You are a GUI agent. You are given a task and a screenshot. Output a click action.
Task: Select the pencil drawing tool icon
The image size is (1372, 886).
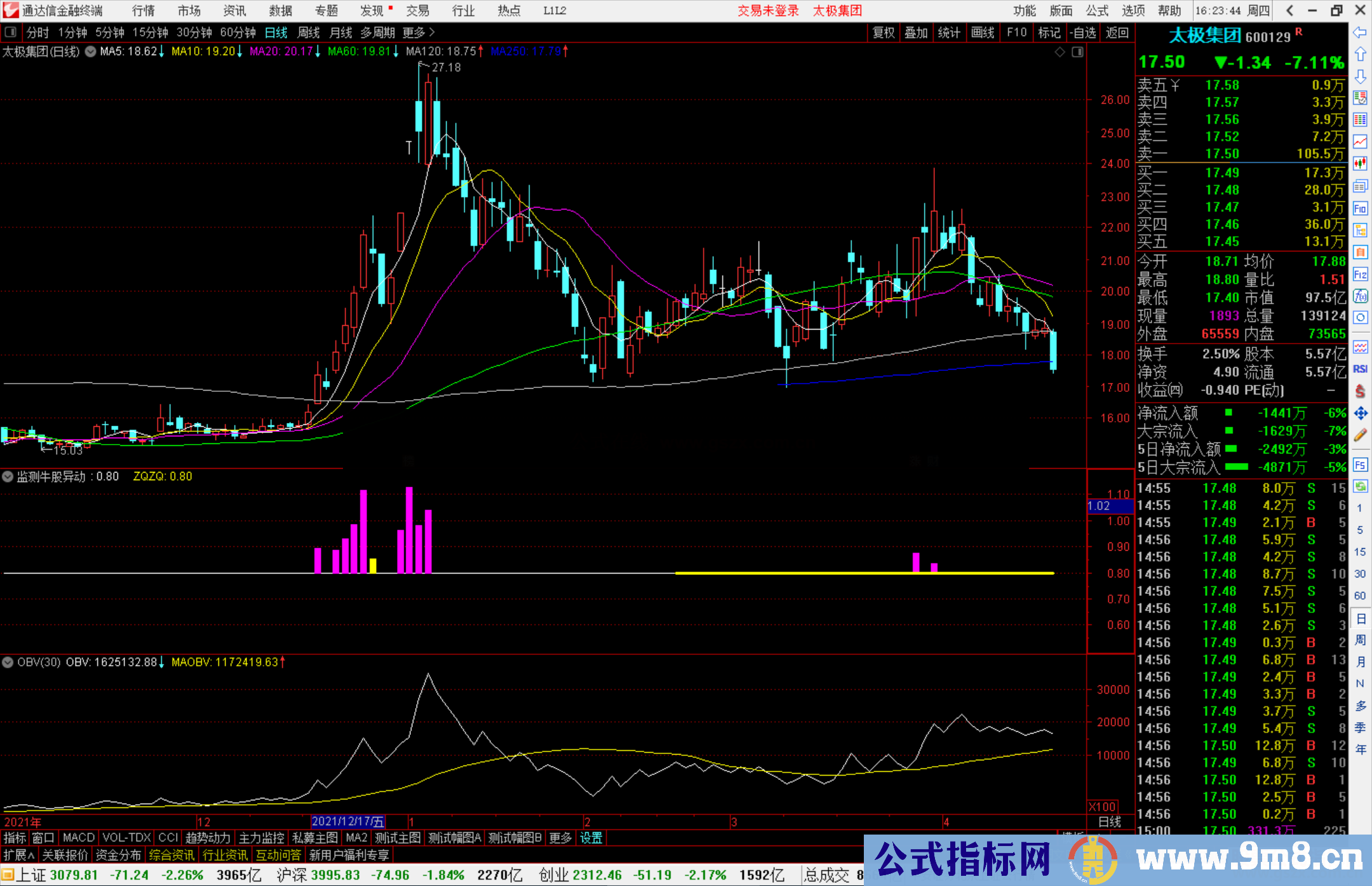click(1360, 435)
